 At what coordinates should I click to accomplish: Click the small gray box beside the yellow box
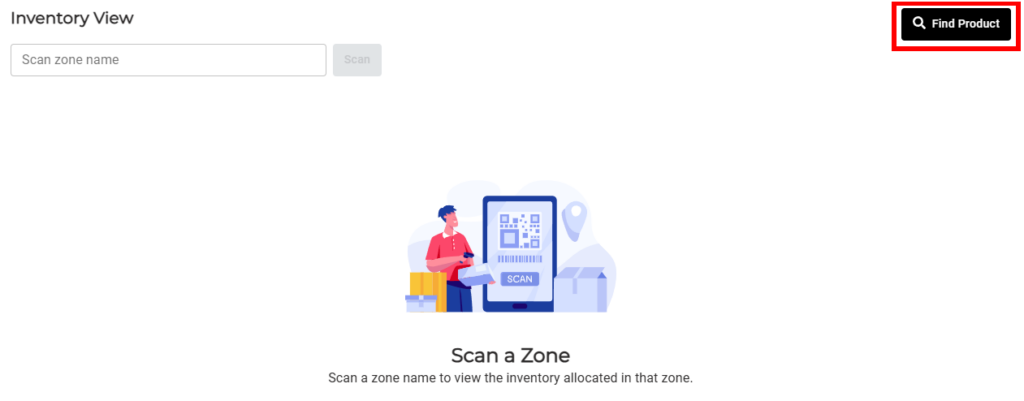421,304
